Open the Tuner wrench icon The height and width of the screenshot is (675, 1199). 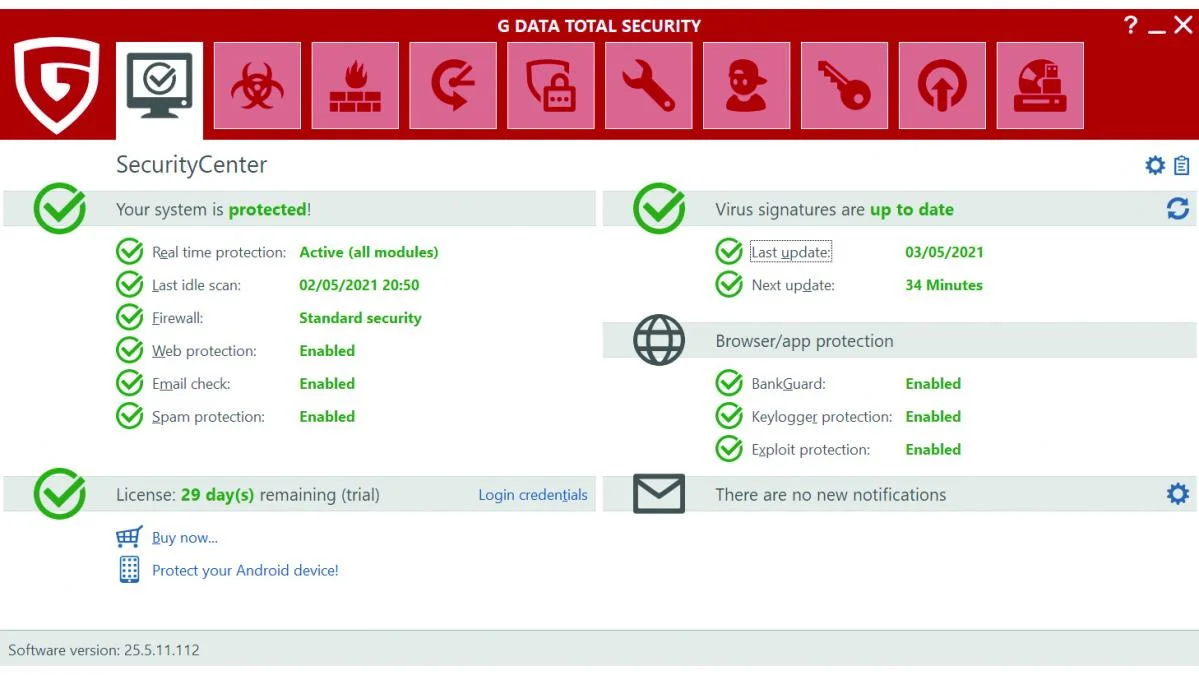(x=648, y=86)
